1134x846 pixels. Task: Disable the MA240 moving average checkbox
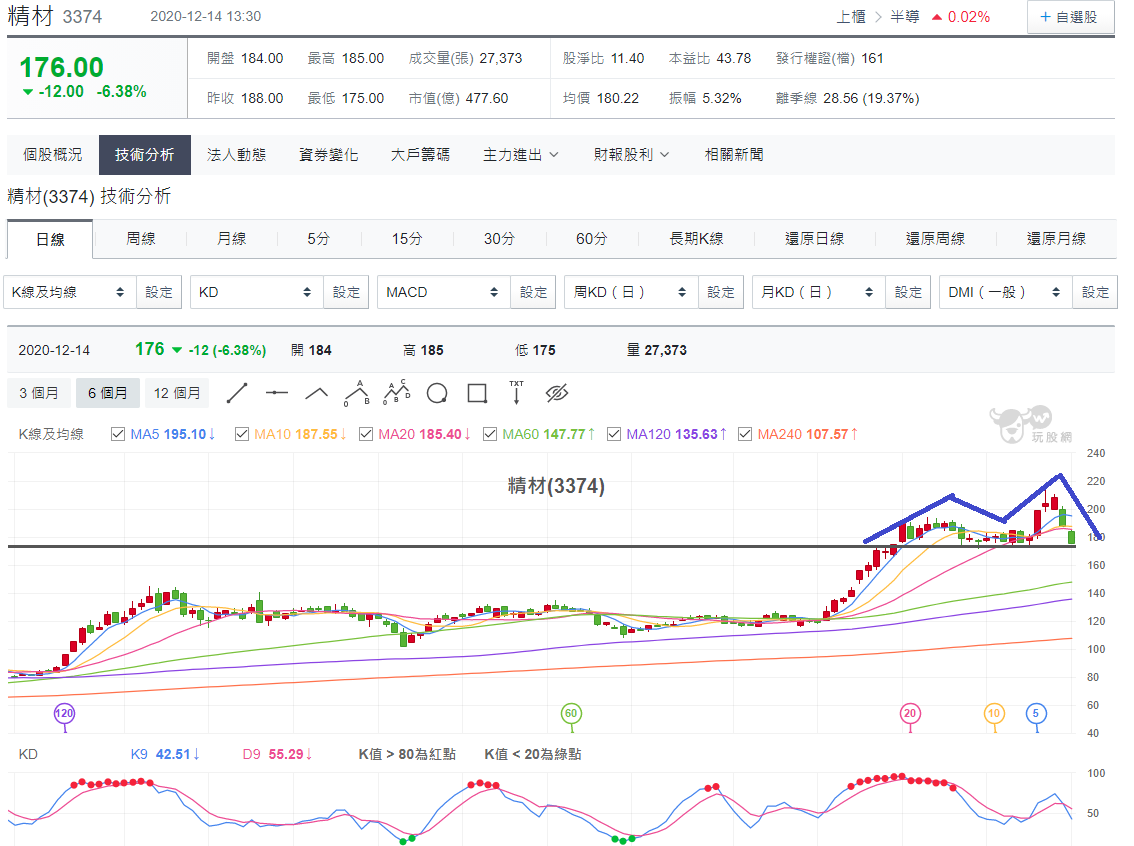click(745, 434)
